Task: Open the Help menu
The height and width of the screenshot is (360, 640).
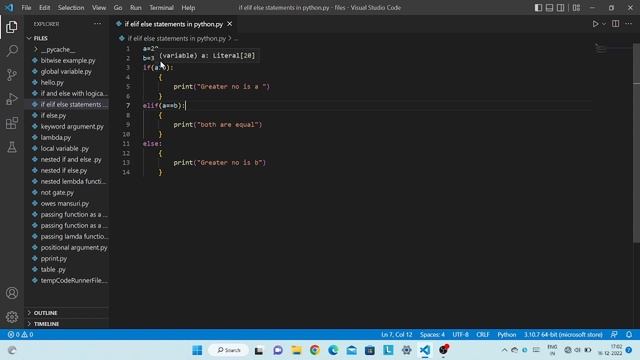Action: (188, 8)
